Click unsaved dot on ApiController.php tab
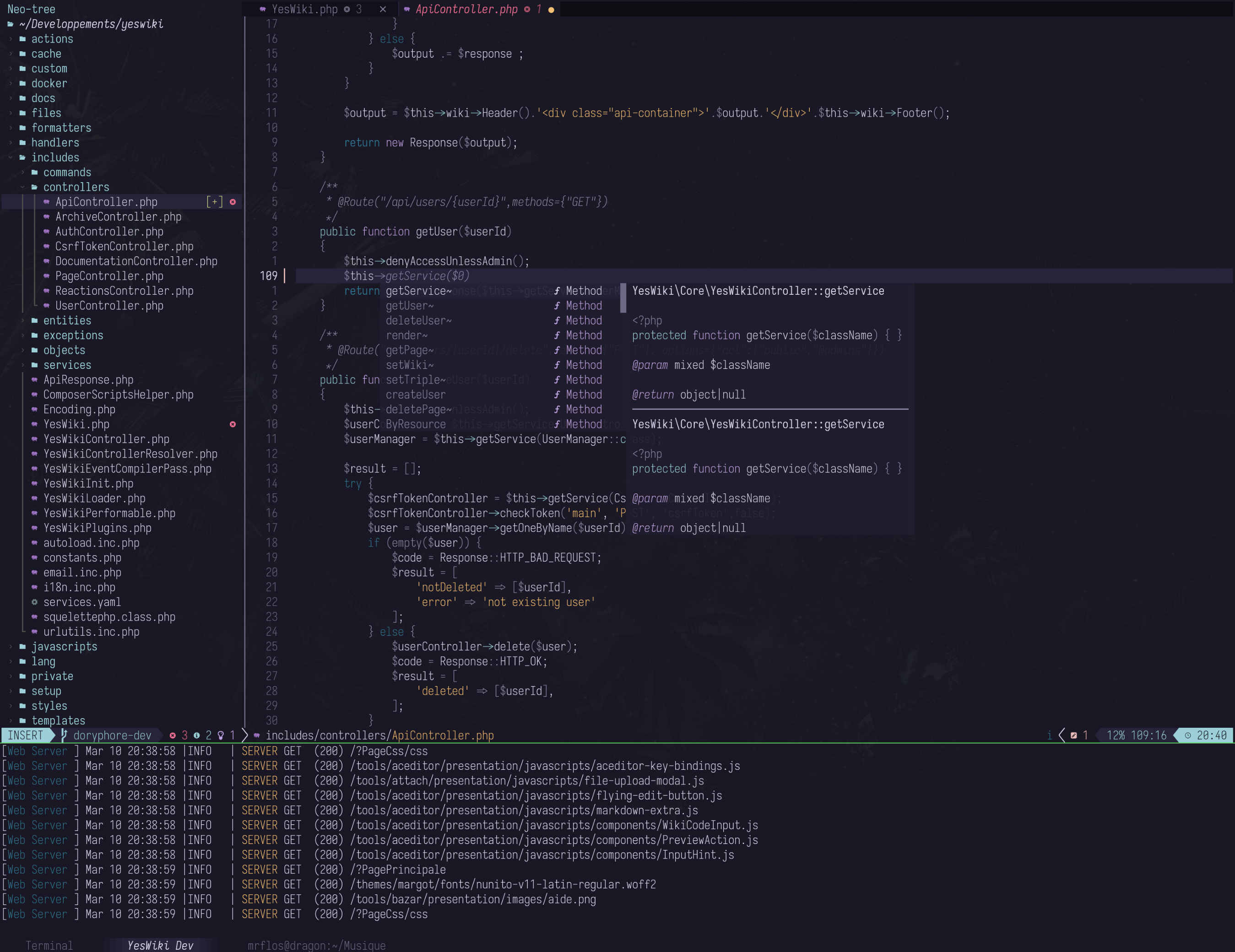Viewport: 1235px width, 952px height. point(551,10)
